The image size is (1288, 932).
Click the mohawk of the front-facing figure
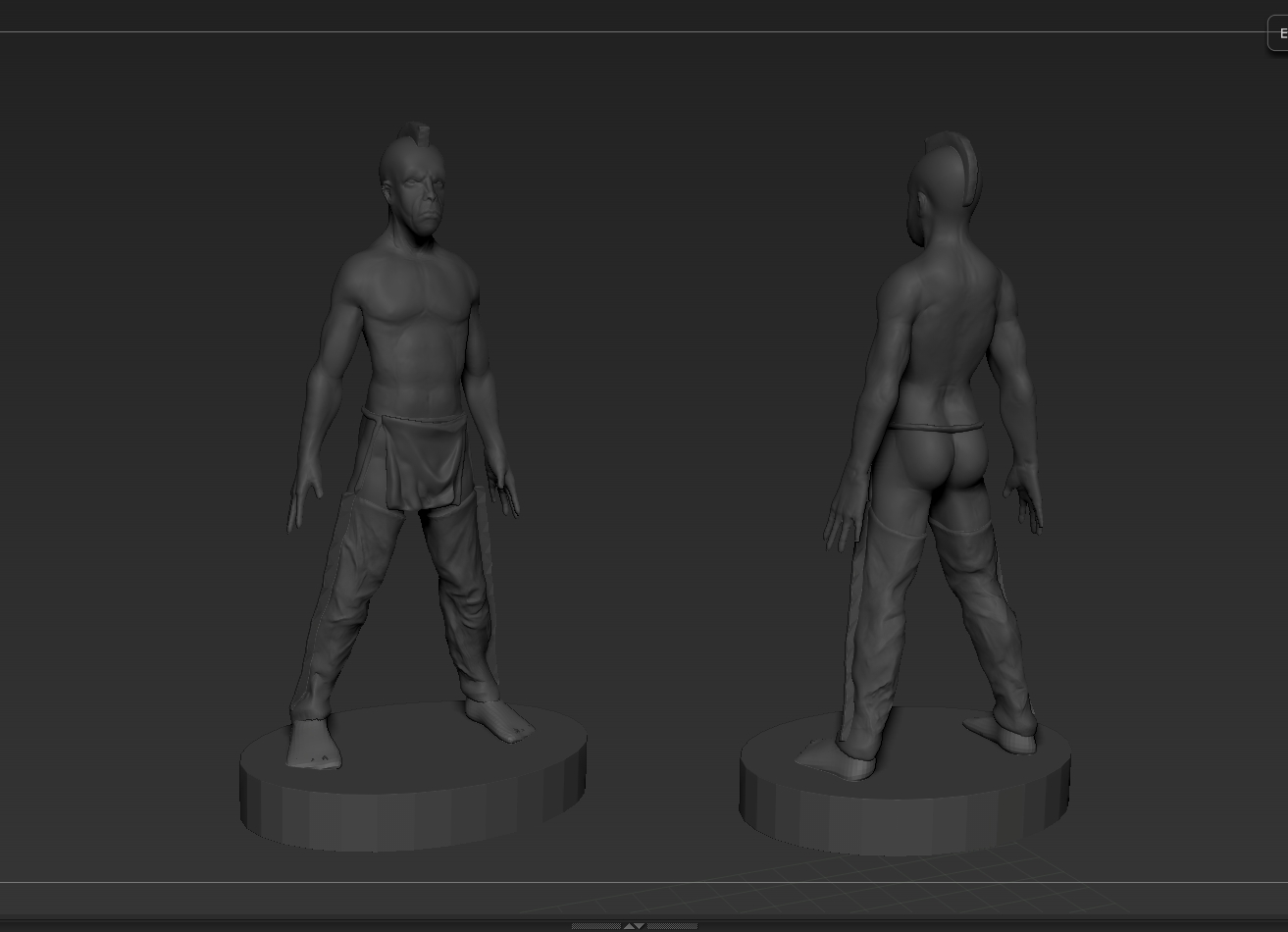(417, 137)
